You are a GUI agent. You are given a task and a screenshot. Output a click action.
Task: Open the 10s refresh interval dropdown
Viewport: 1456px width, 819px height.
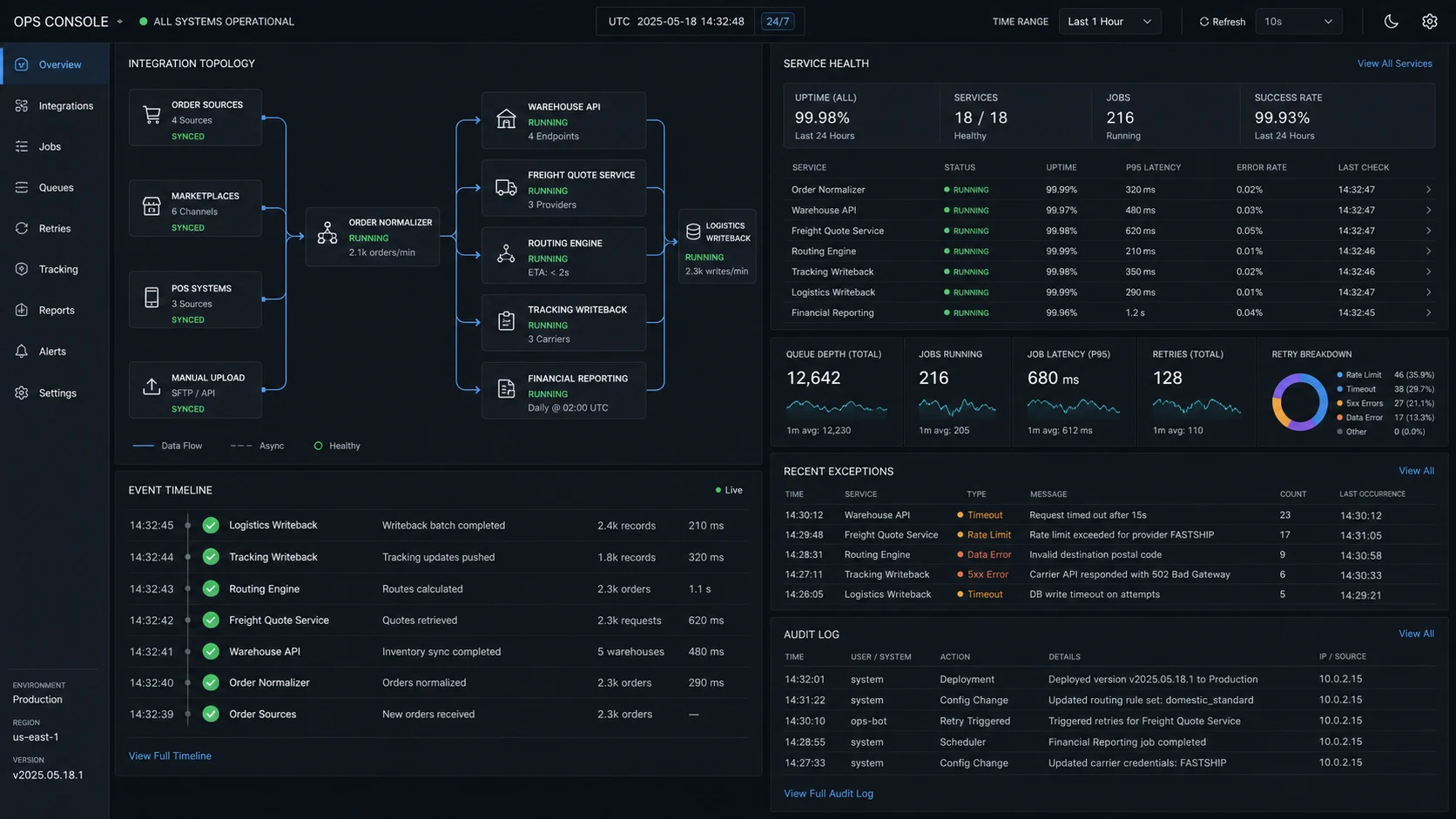(x=1298, y=22)
